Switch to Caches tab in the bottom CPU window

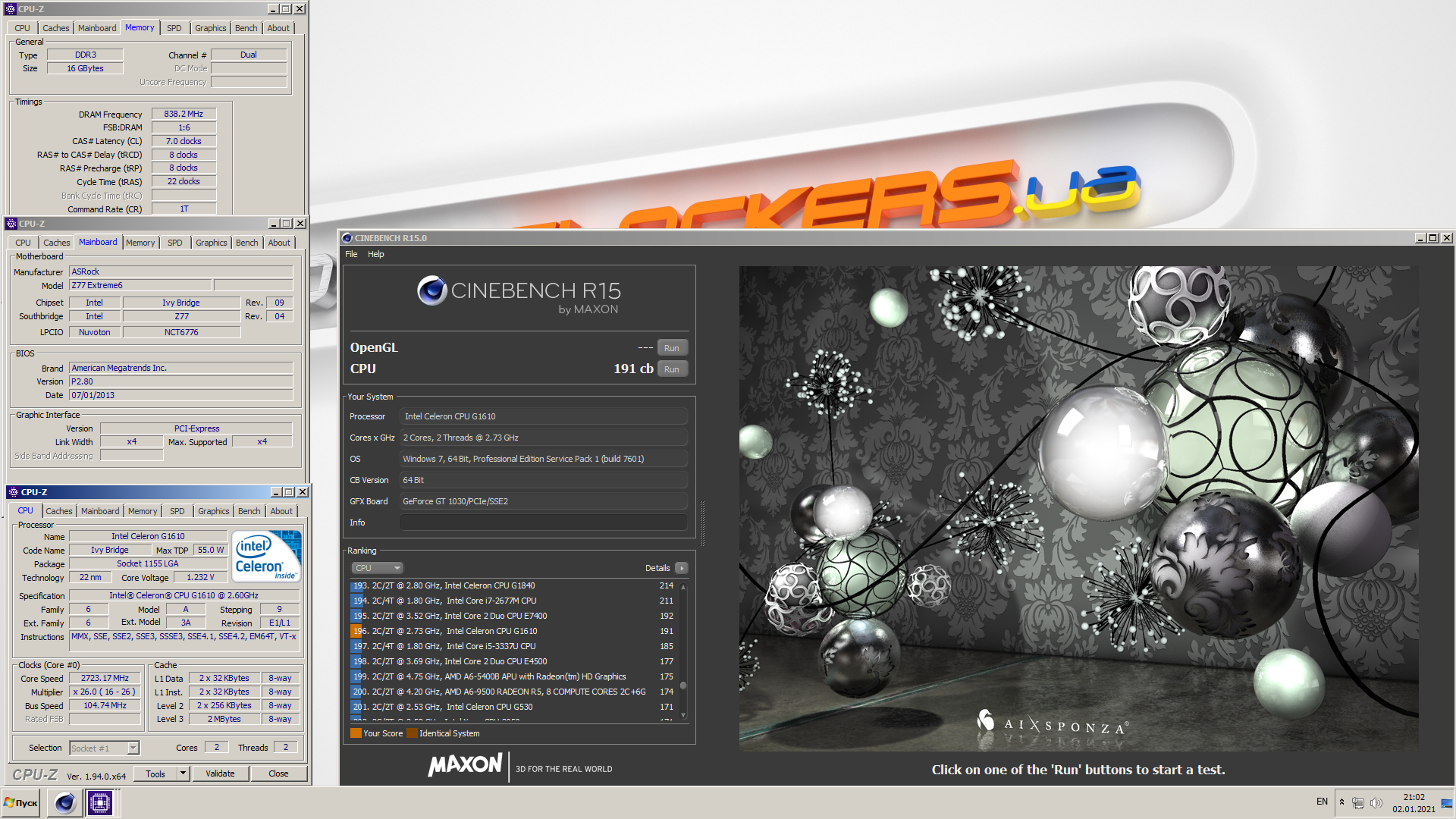pos(59,511)
